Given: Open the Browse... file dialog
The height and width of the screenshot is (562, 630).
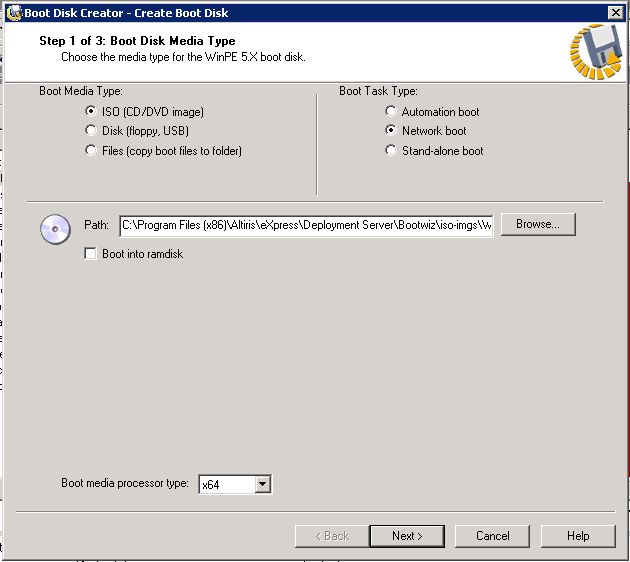Looking at the screenshot, I should point(538,224).
